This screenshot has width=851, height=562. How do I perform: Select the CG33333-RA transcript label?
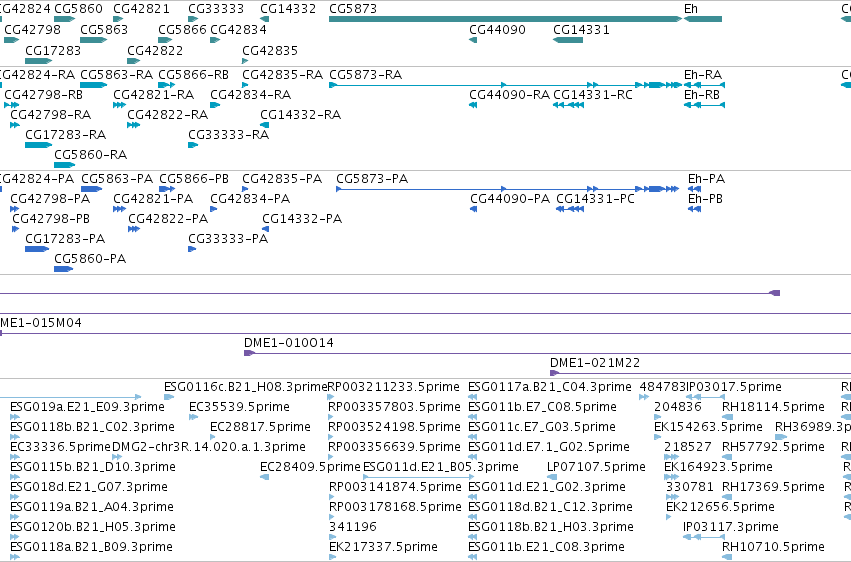click(228, 135)
